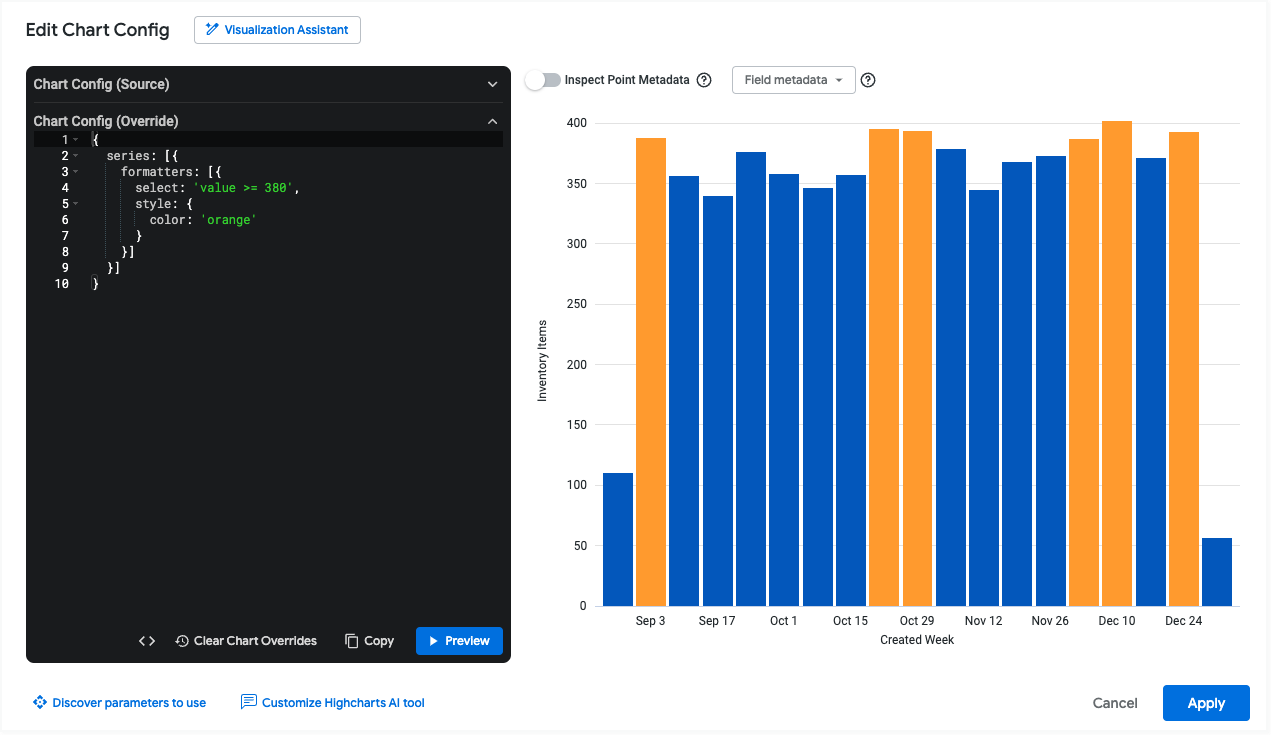
Task: Fold the style block on line 5
Action: tap(76, 204)
